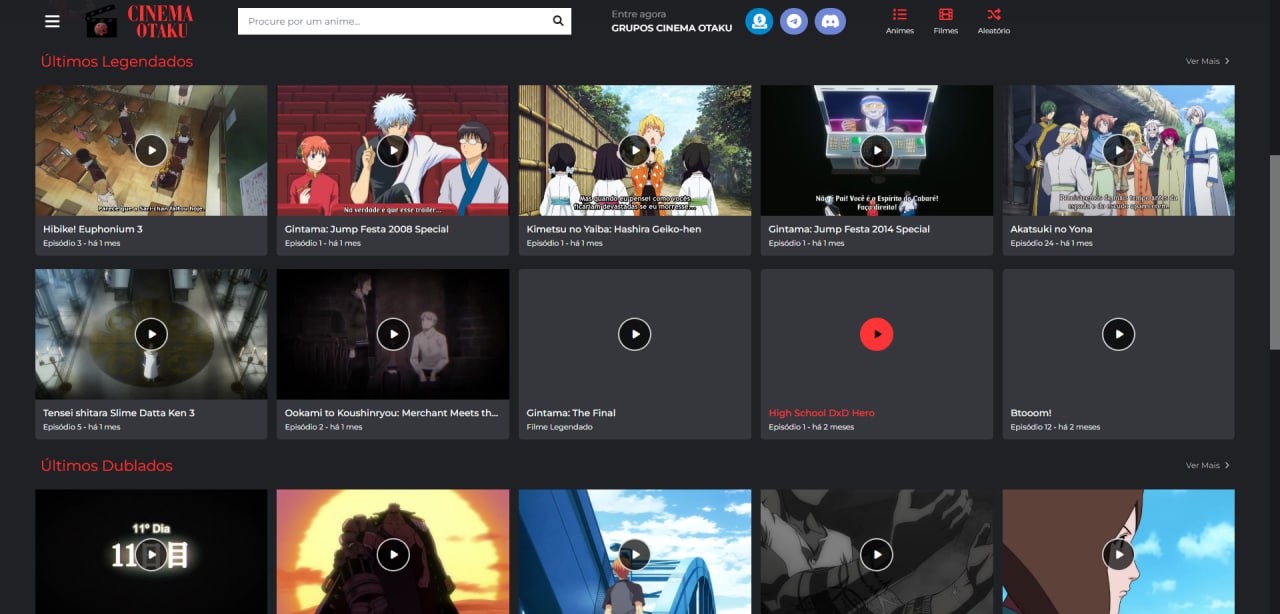Open the Btooom! title link

pos(1031,413)
